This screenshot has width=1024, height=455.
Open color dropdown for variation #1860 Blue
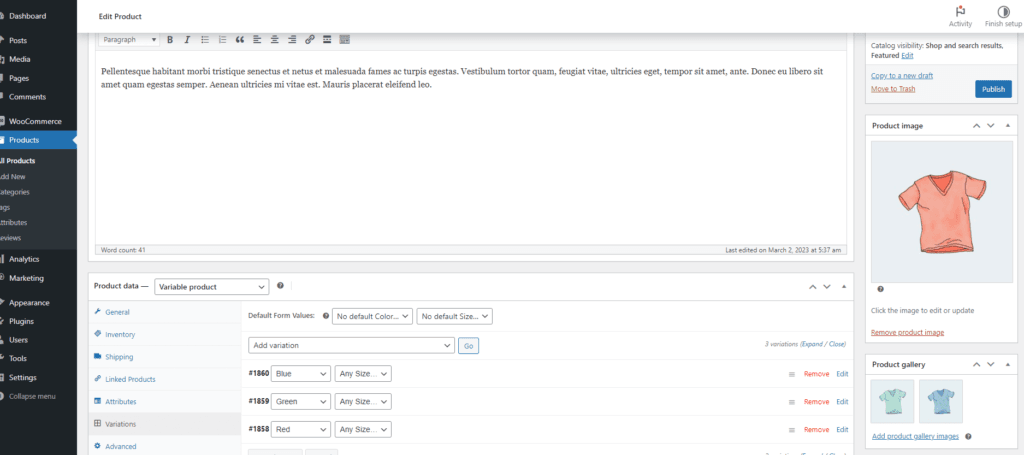(301, 374)
